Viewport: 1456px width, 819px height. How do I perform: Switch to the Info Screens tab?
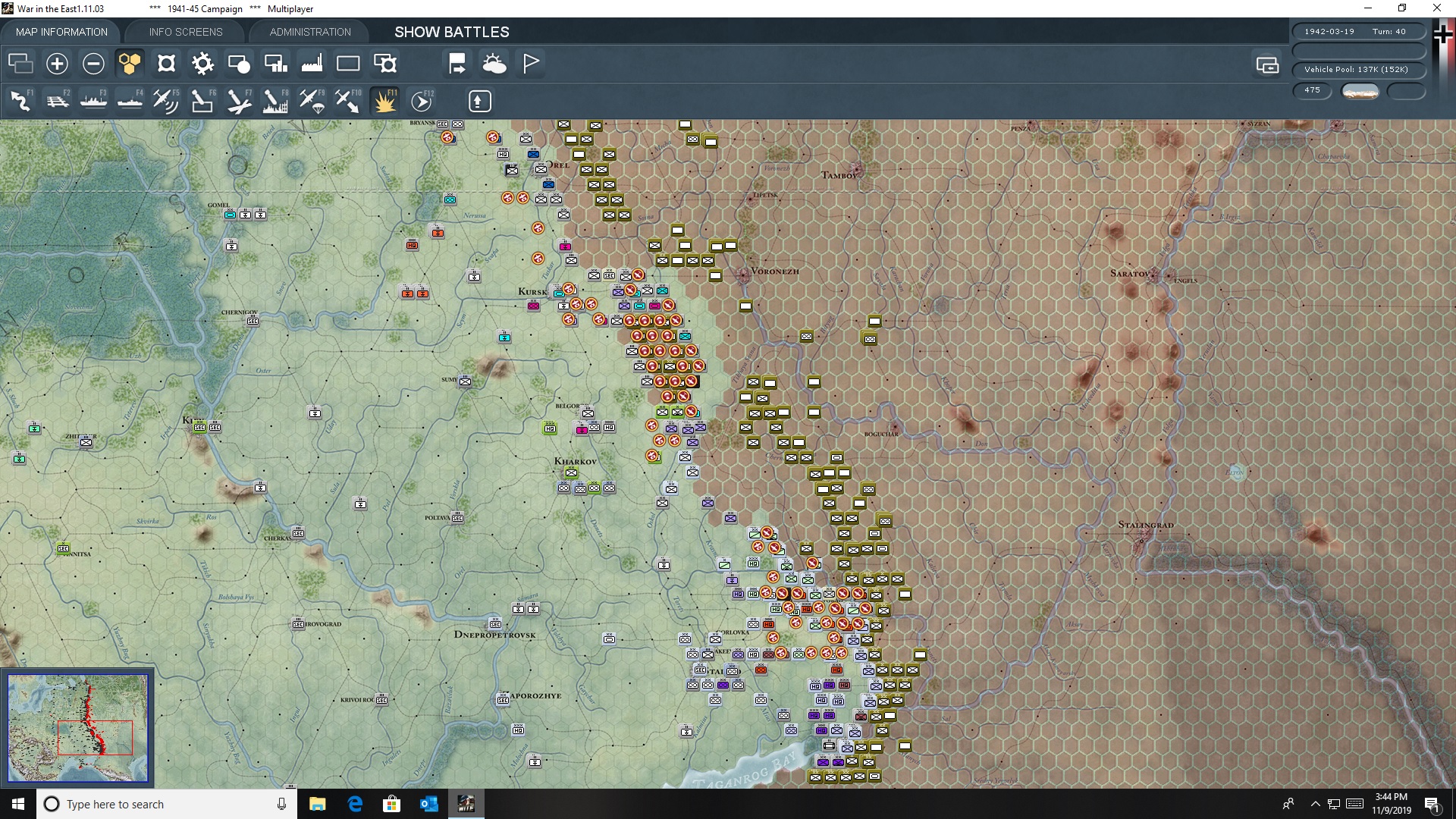186,32
